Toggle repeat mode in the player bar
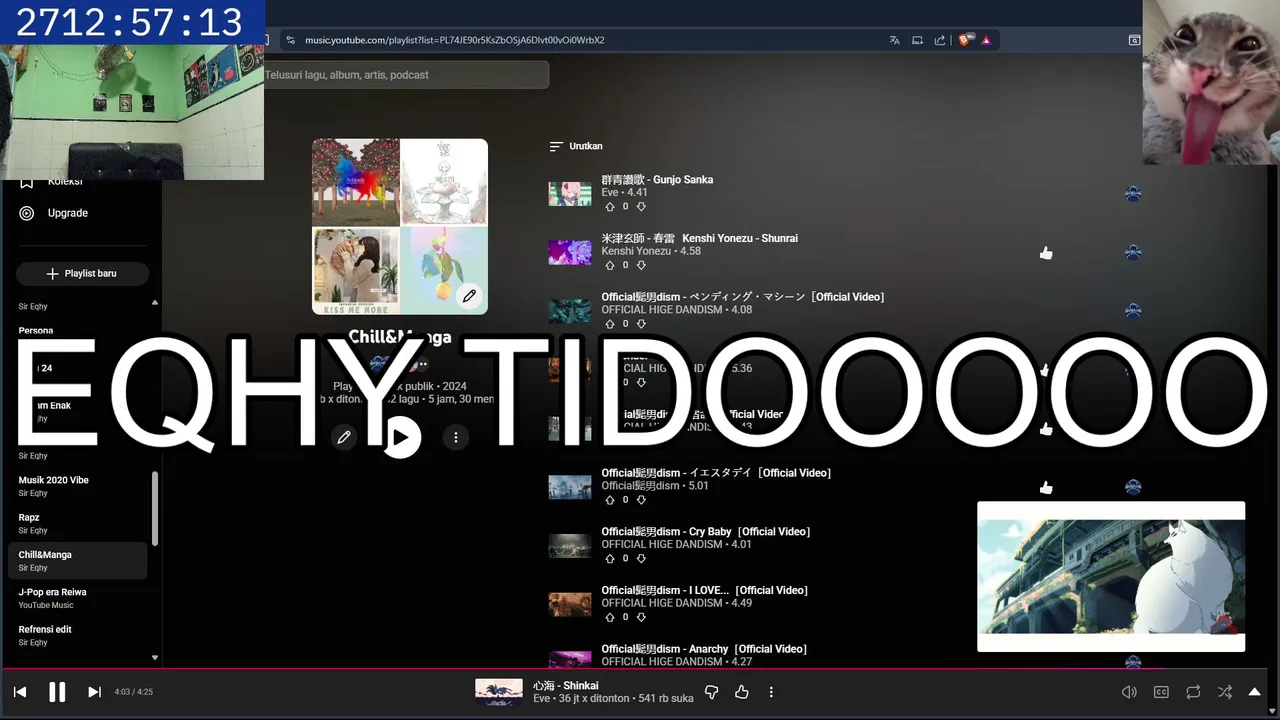 coord(1193,692)
